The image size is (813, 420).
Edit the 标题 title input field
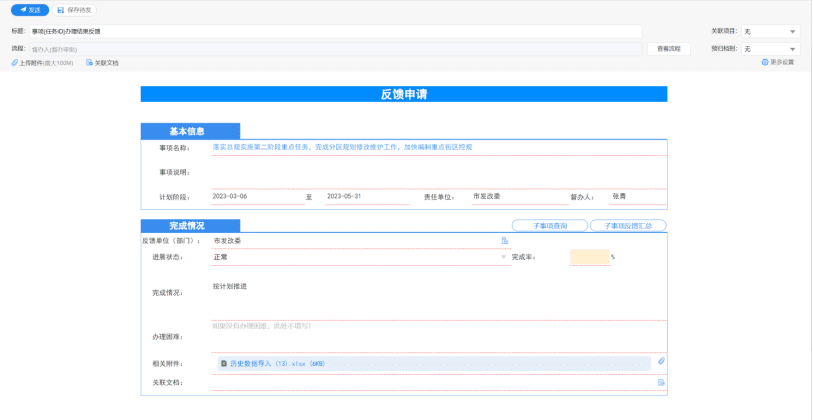(x=335, y=31)
